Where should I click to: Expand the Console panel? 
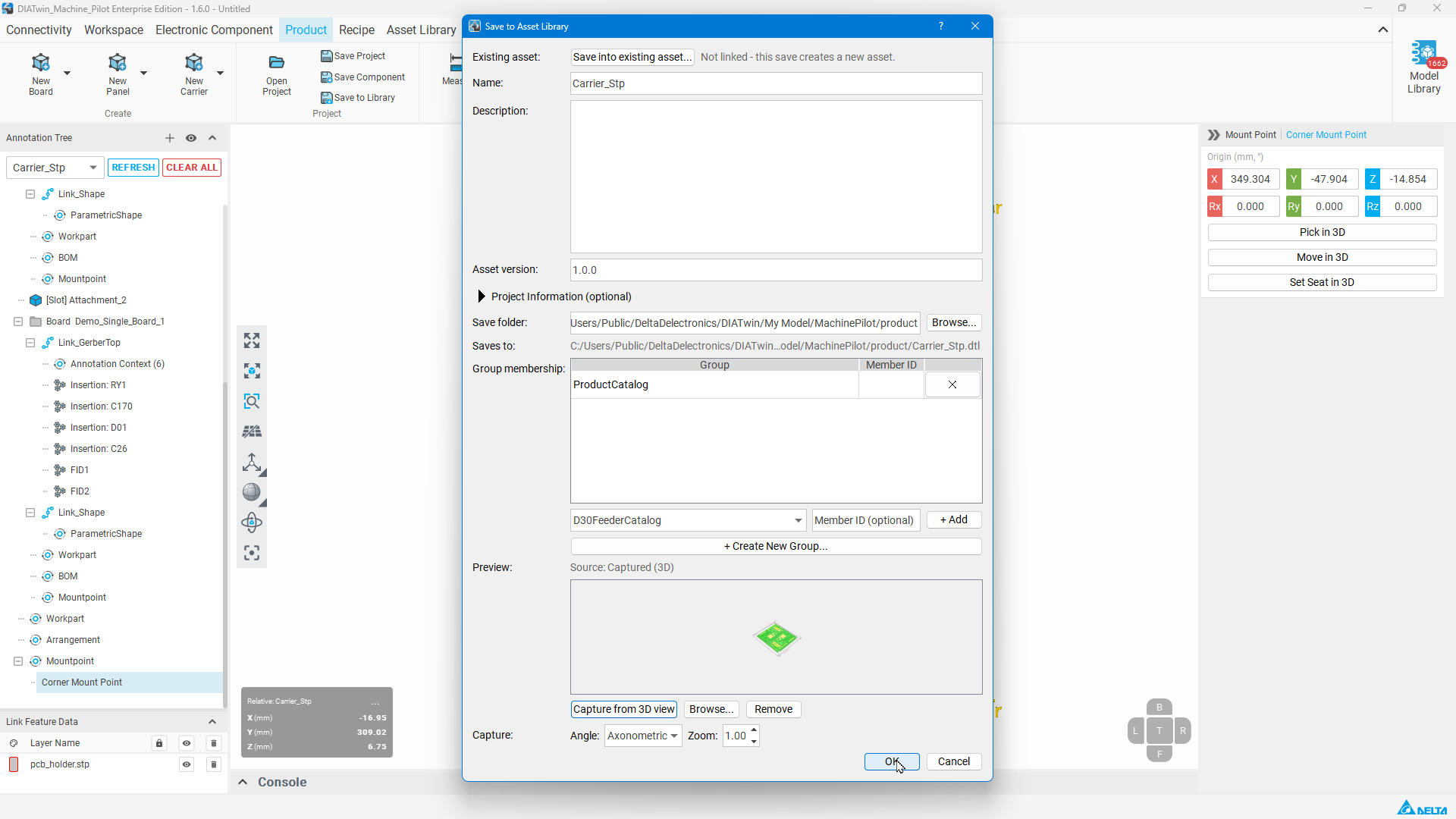243,782
